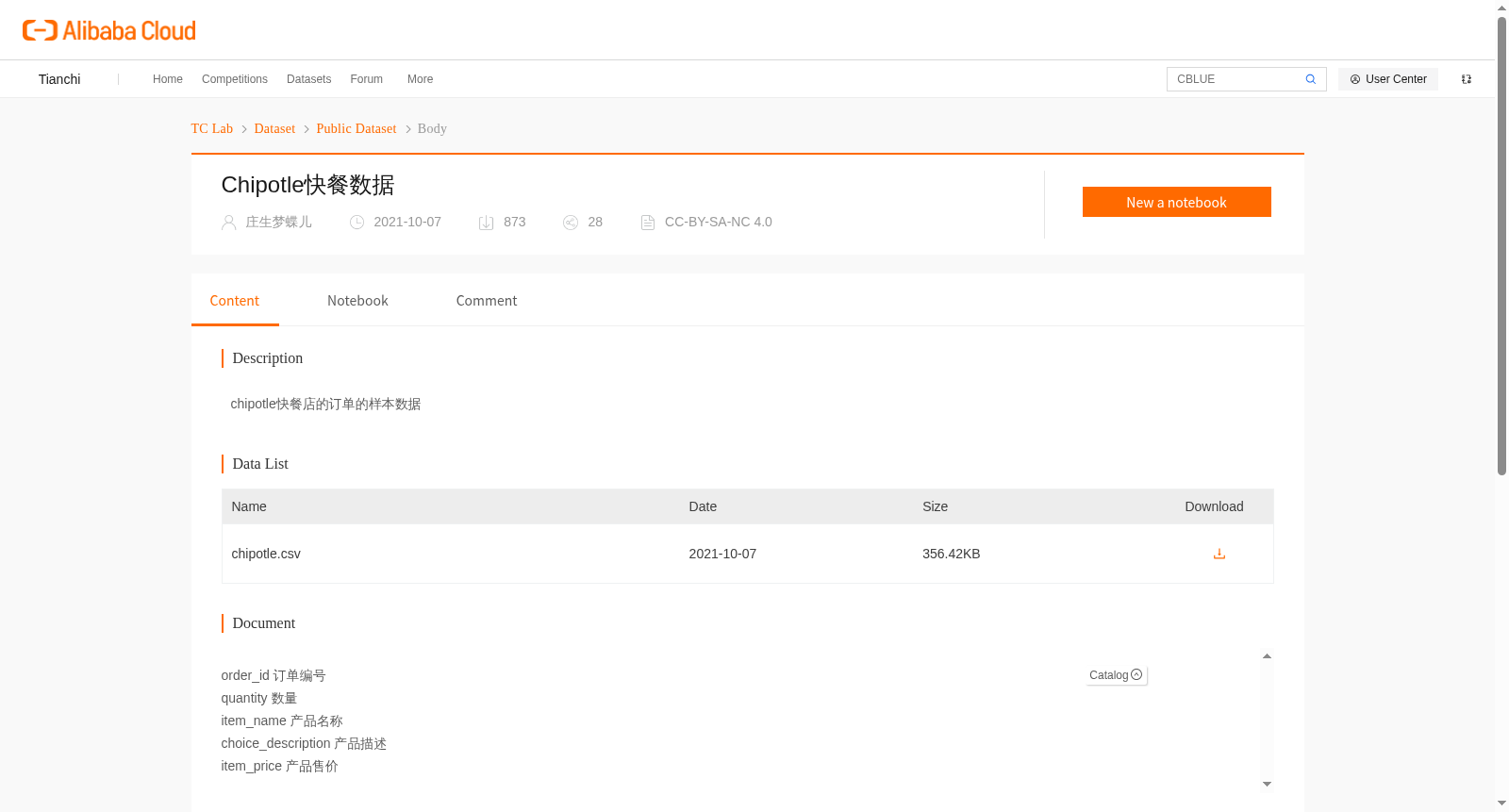Image resolution: width=1509 pixels, height=812 pixels.
Task: Click the clock date icon
Action: pos(357,223)
